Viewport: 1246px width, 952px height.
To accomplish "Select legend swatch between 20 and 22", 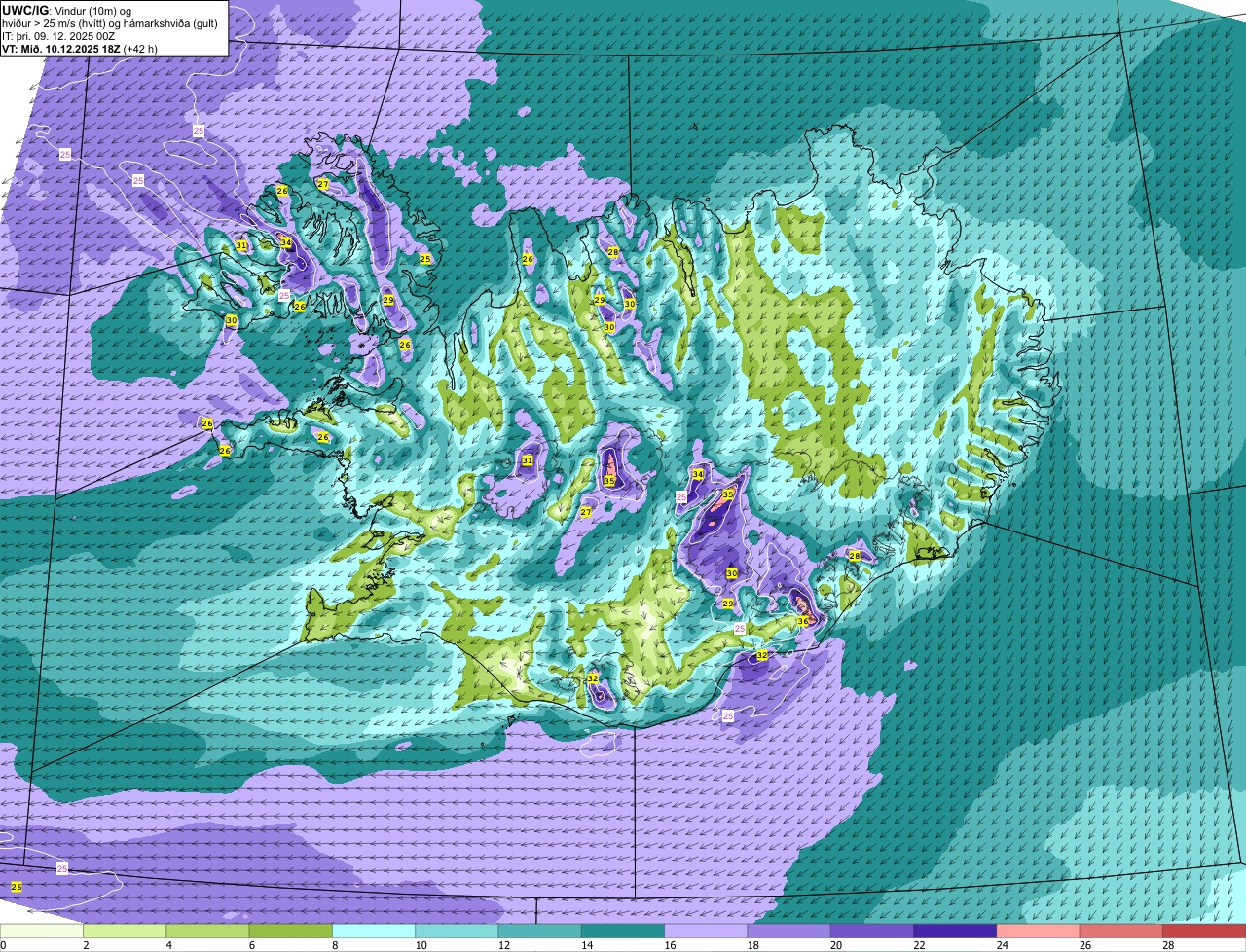I will [x=872, y=931].
